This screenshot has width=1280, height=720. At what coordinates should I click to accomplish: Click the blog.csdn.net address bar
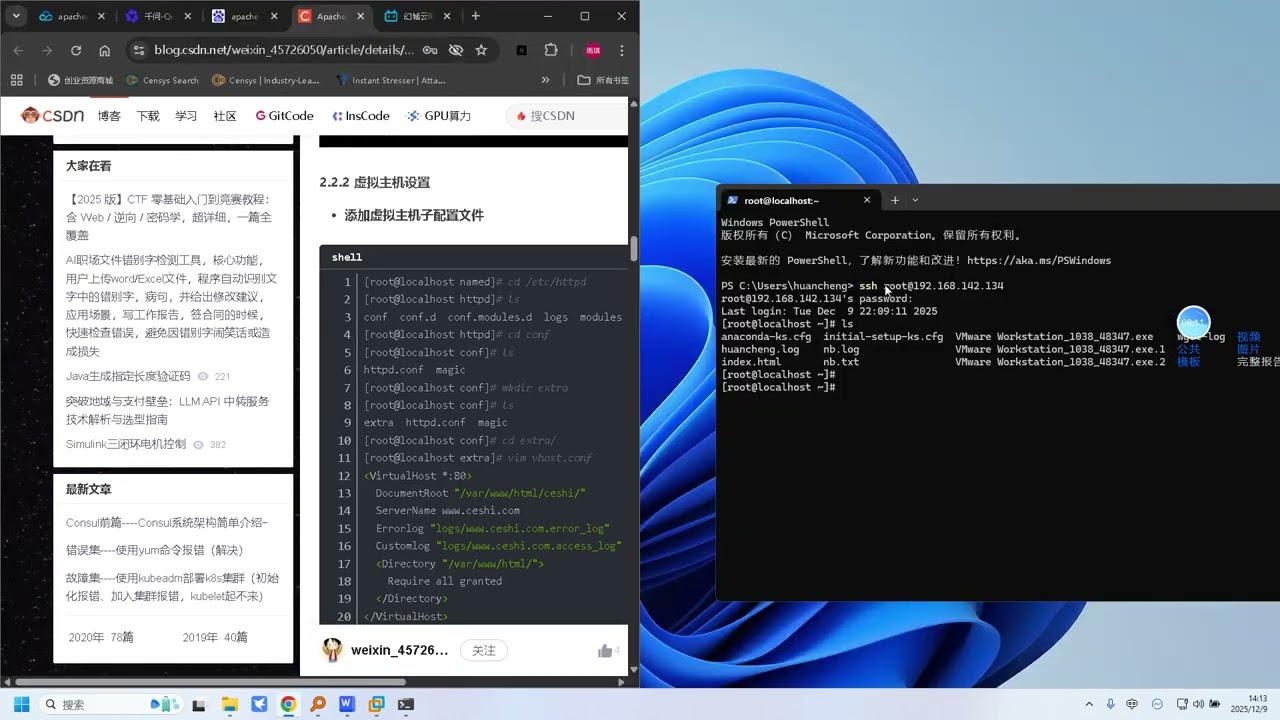coord(284,50)
